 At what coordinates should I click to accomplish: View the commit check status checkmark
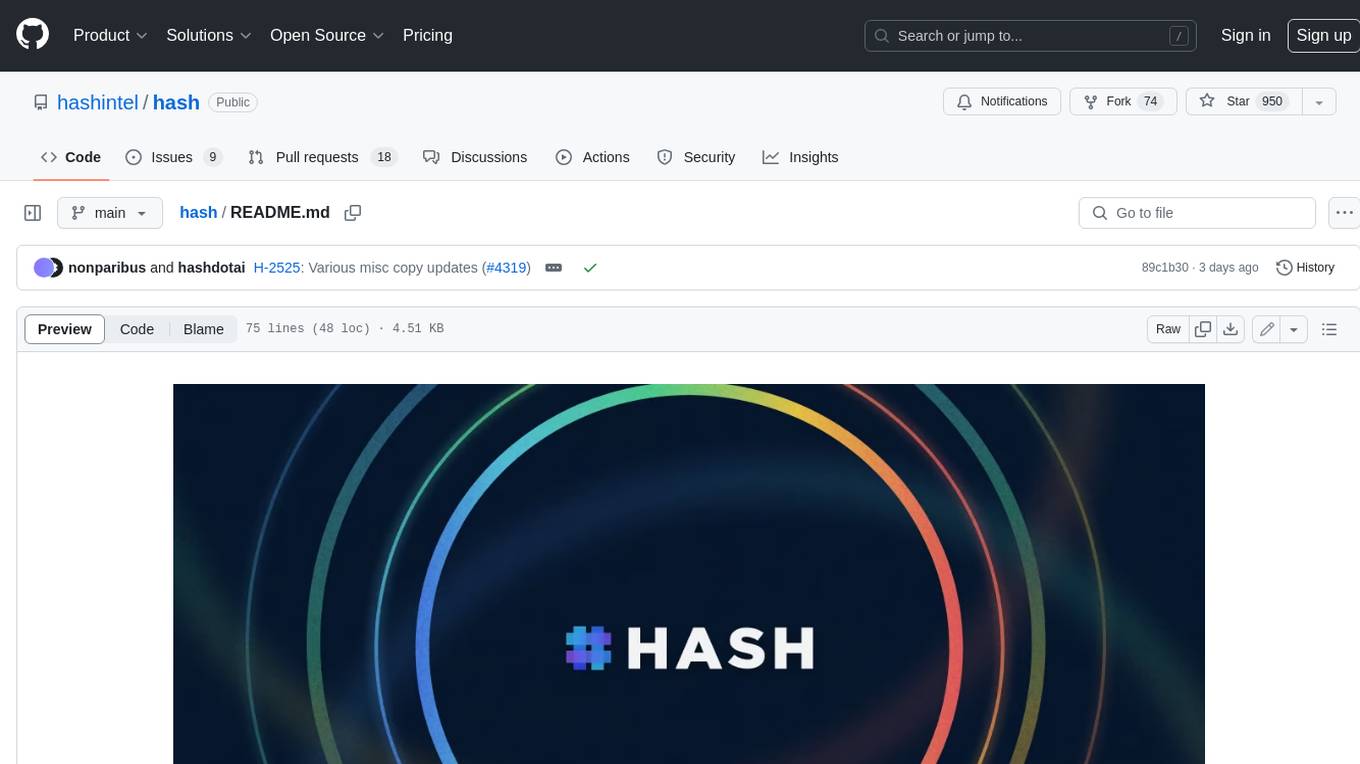590,268
